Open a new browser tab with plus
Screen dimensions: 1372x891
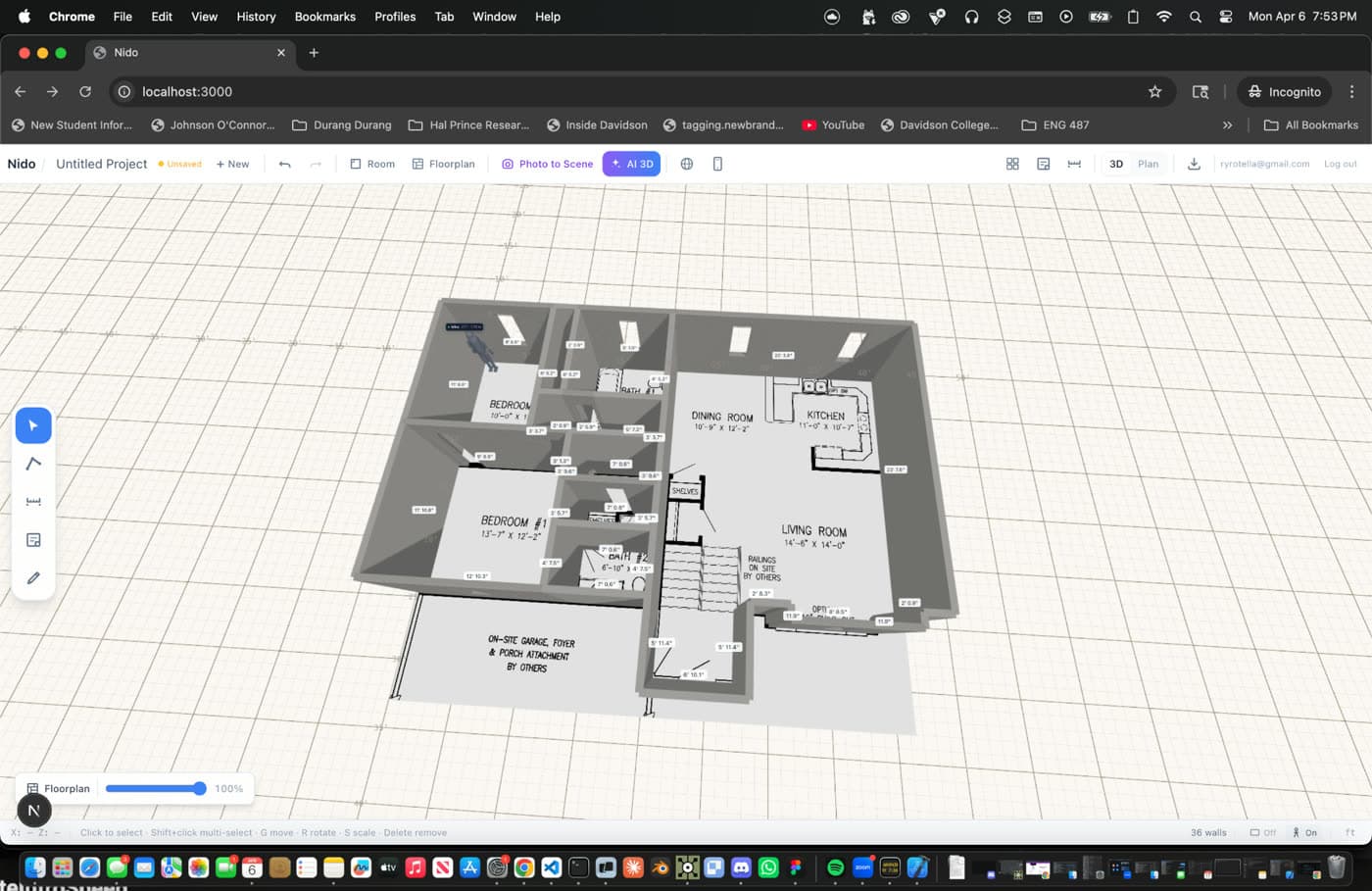point(314,53)
